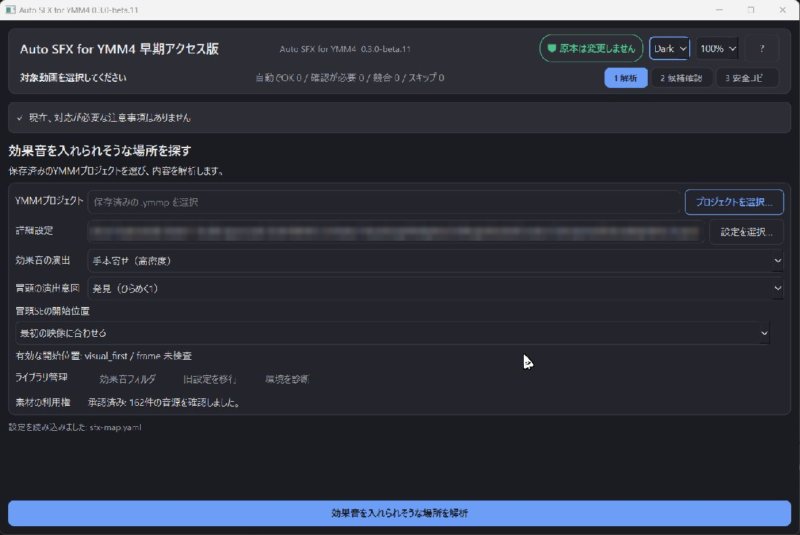Click the 効果音フォルダ link
This screenshot has height=535, width=800.
tap(127, 379)
